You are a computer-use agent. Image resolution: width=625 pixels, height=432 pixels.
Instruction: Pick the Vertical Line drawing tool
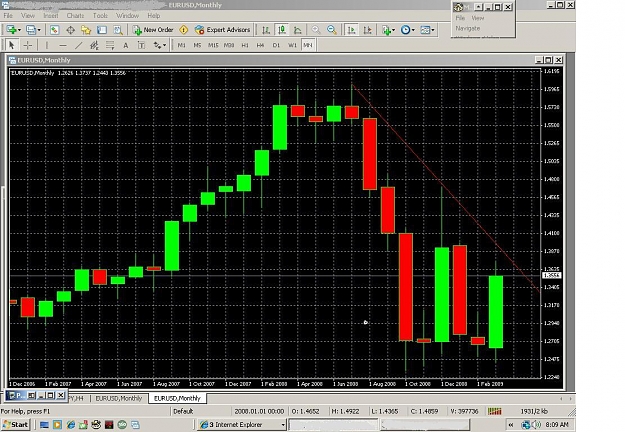[47, 45]
